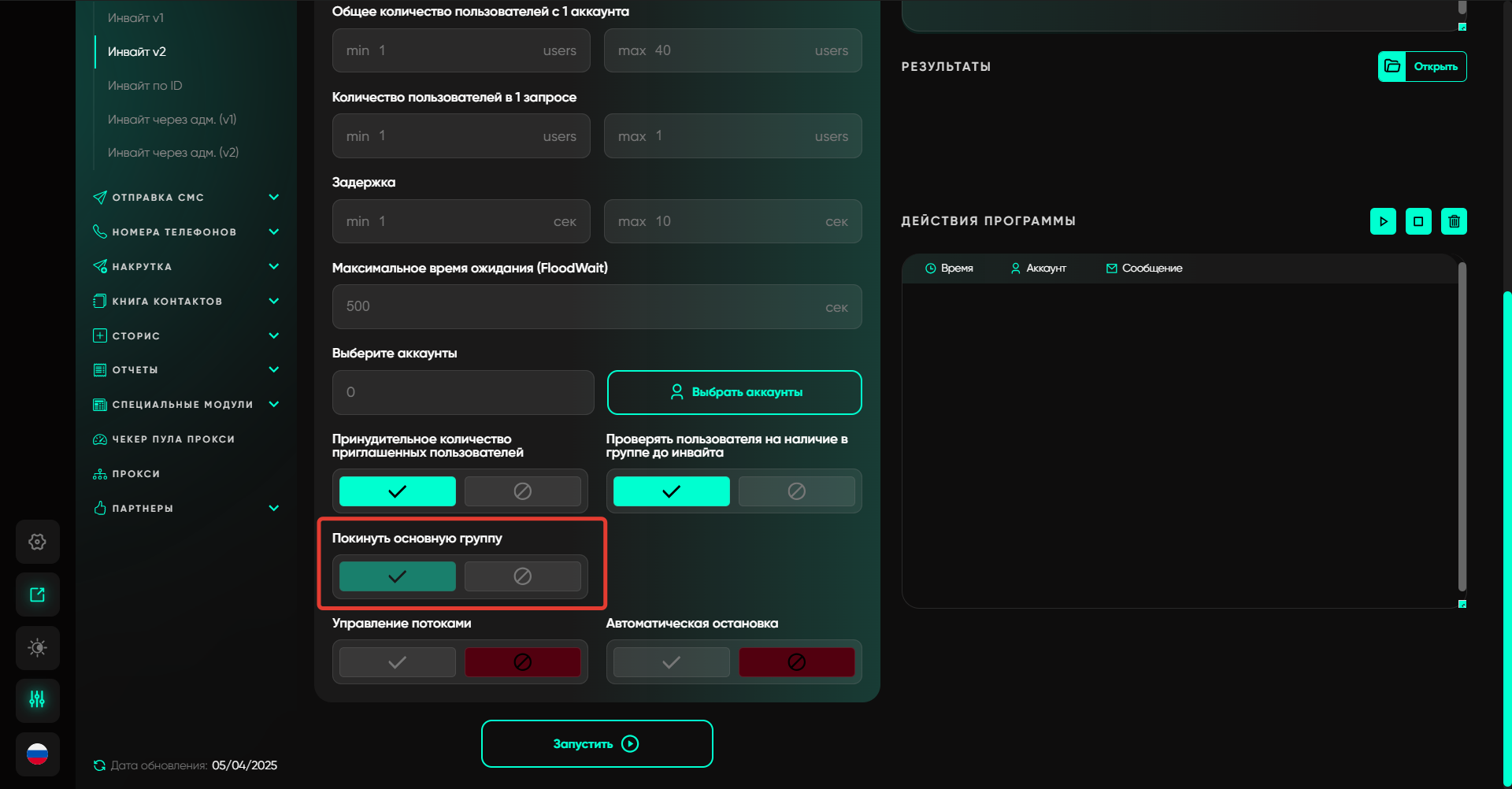The height and width of the screenshot is (789, 1512).
Task: Open Инвайт по ID menu item
Action: (145, 85)
